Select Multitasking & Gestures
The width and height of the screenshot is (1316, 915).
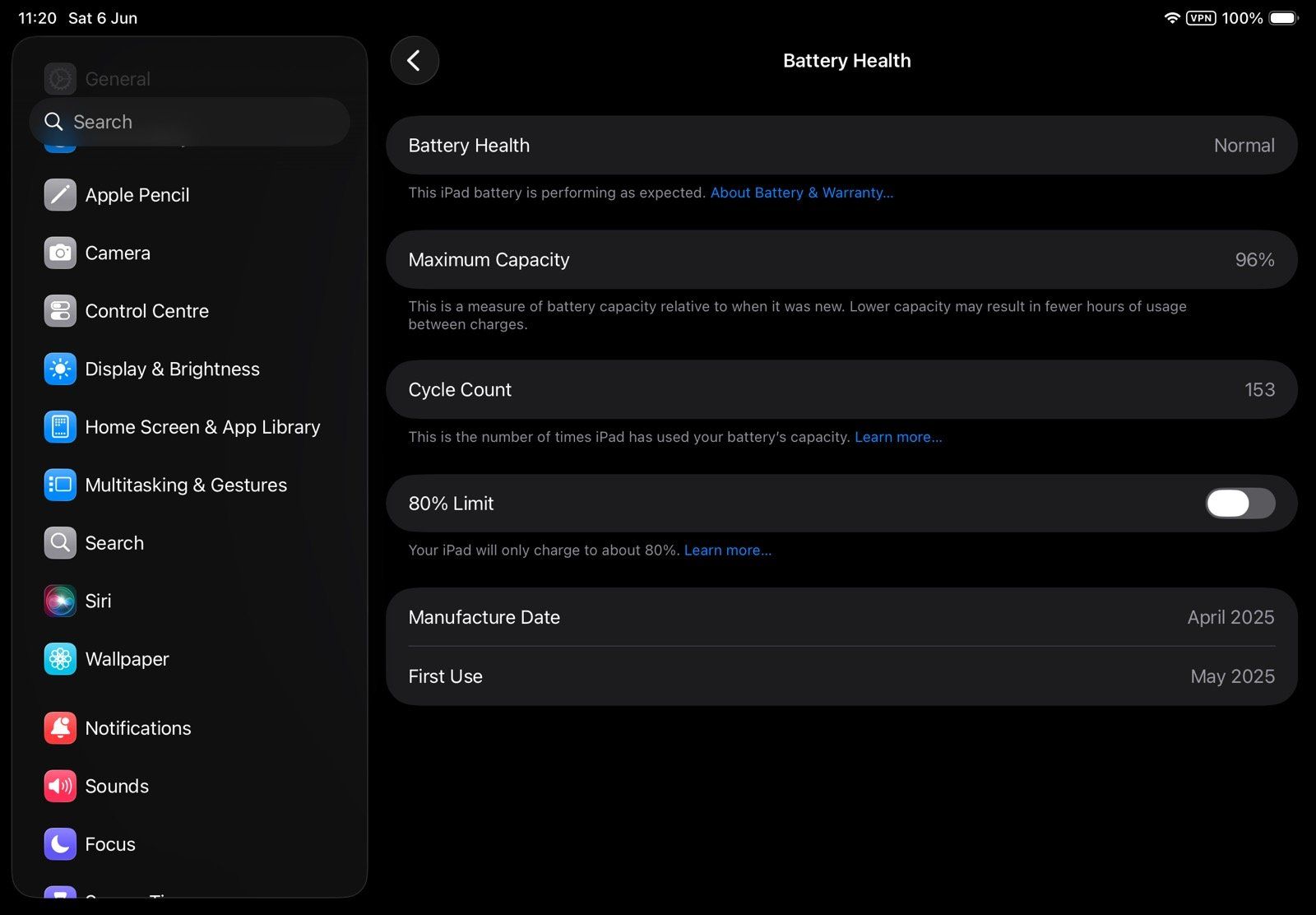(x=189, y=485)
